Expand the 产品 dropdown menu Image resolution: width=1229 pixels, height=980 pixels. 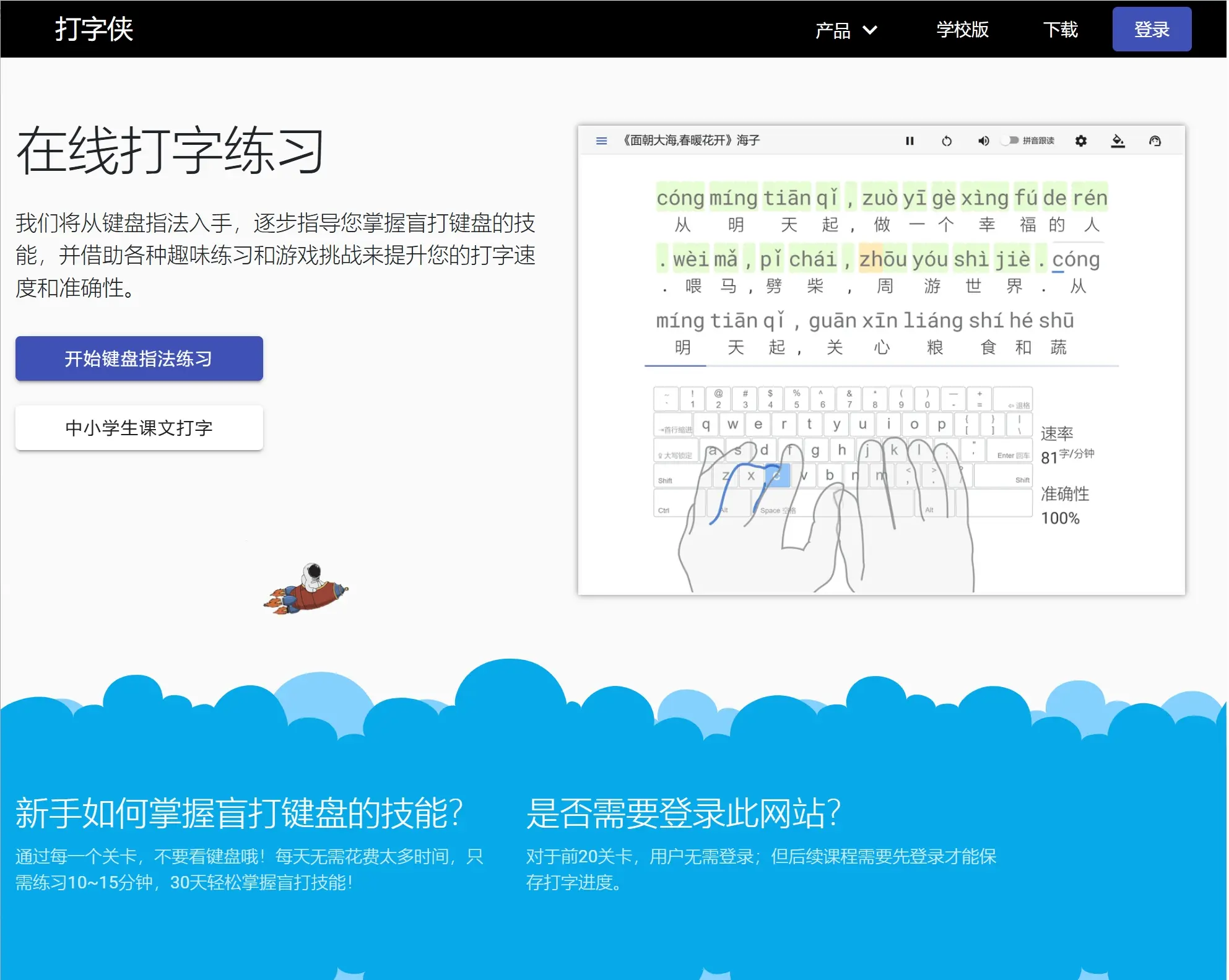coord(833,30)
